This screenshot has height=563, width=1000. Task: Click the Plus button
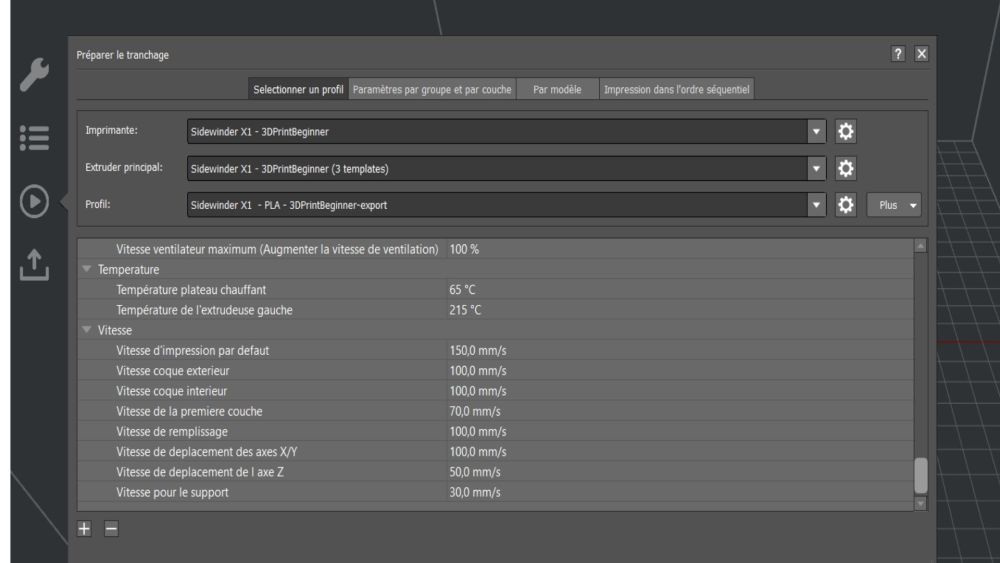(893, 205)
